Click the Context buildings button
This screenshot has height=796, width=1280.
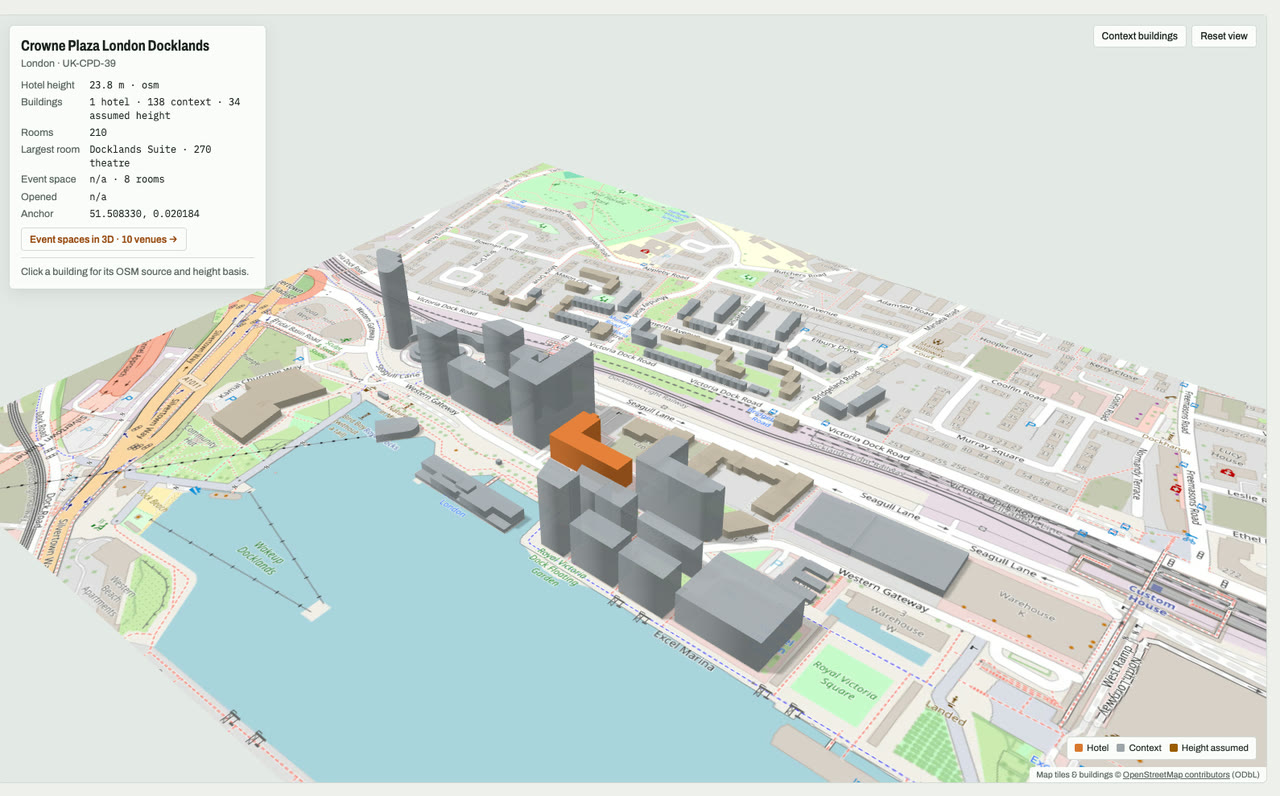1140,36
